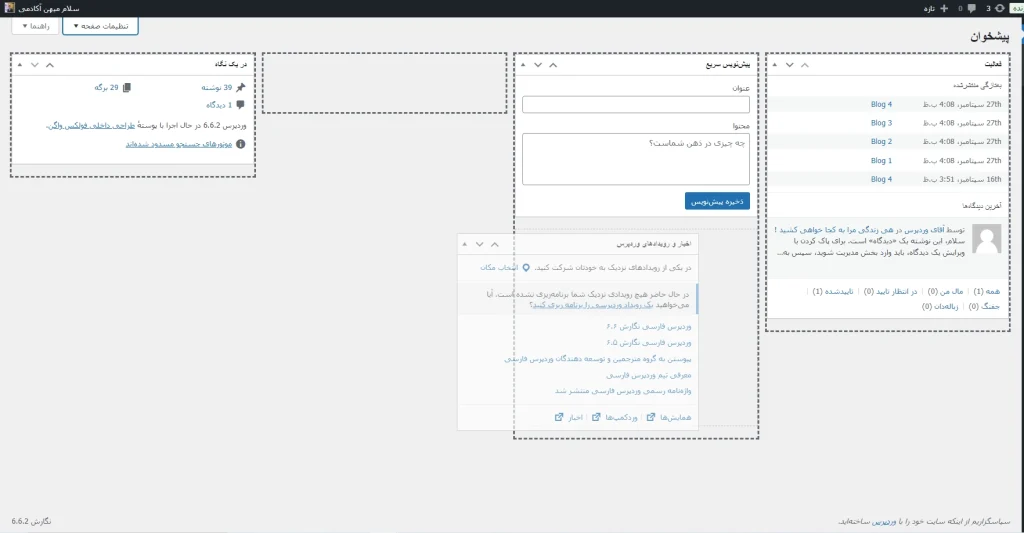Collapse the Activity widget panel
The width and height of the screenshot is (1024, 533).
773,64
